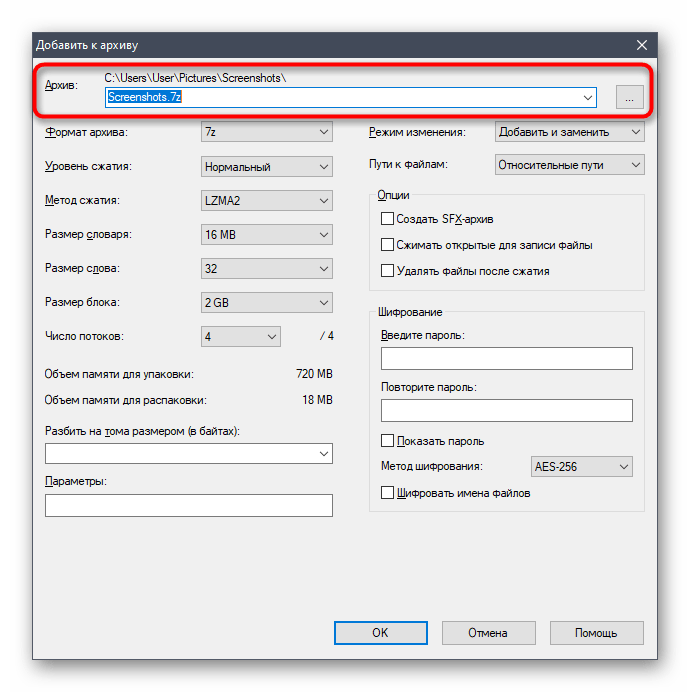The height and width of the screenshot is (692, 690).
Task: Click the 18 MB unpacking memory value
Action: [317, 400]
